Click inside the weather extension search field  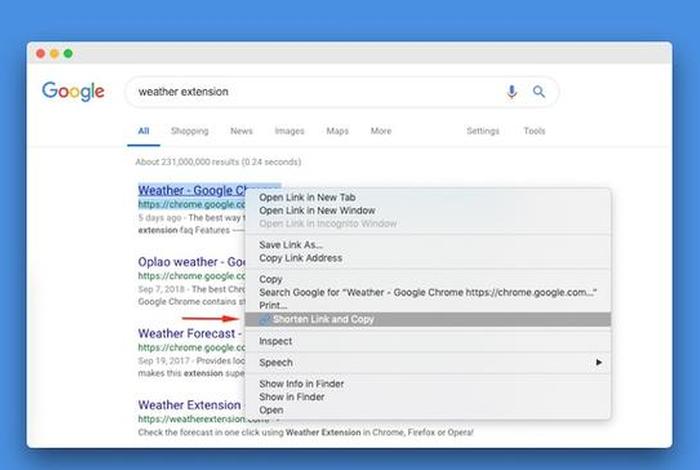pyautogui.click(x=342, y=92)
